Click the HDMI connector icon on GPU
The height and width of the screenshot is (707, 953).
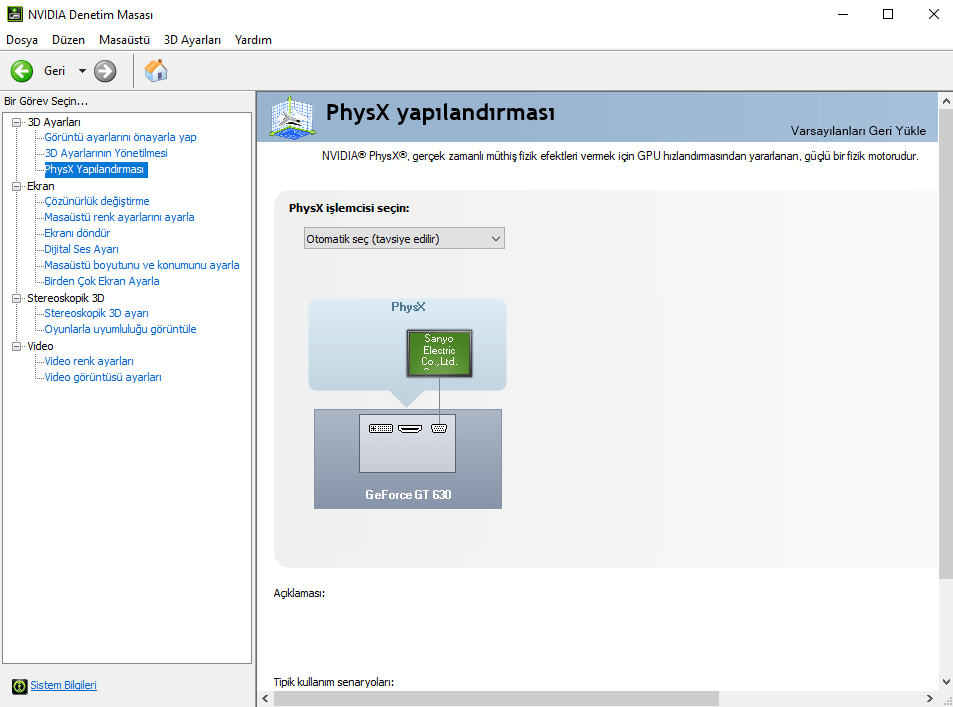[x=410, y=429]
